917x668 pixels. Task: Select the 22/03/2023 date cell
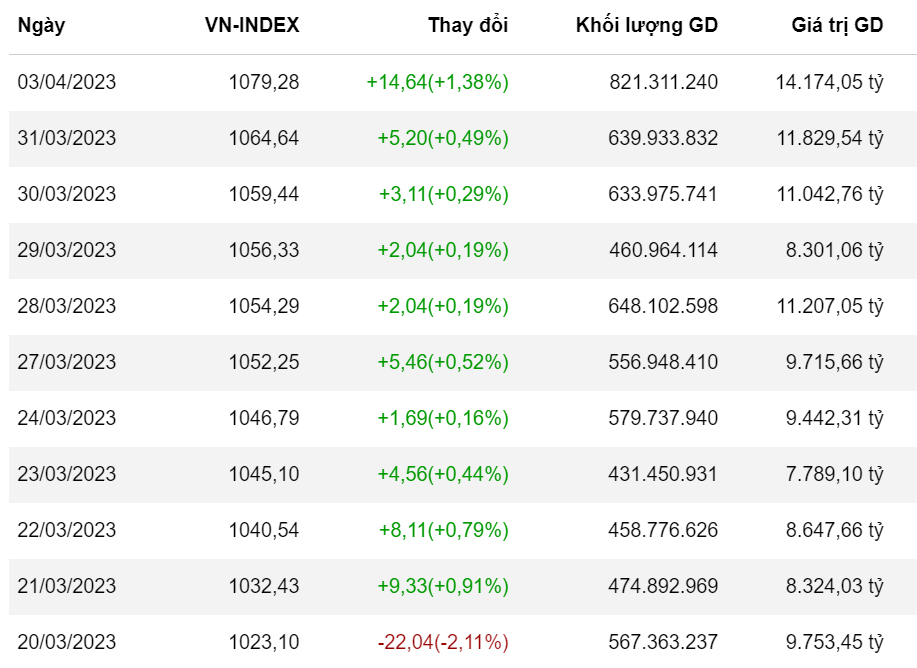66,530
